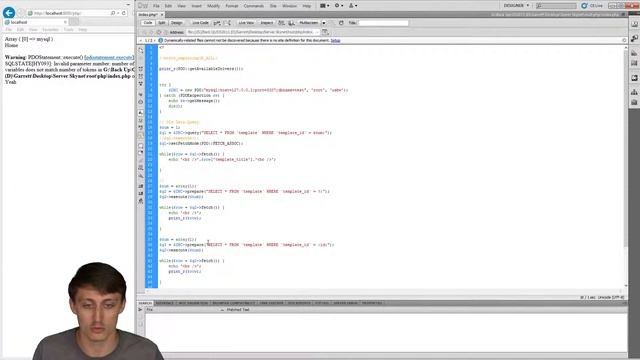This screenshot has height=360, width=640.
Task: Open Dreamweaver File menu
Action: tap(156, 6)
